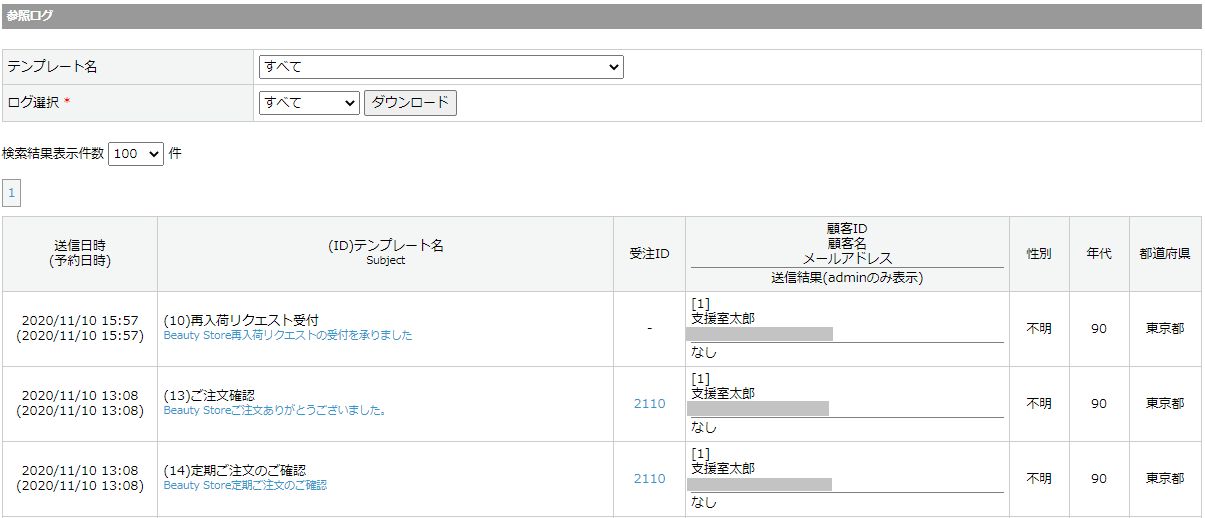Viewport: 1205px width, 518px height.
Task: Click the ダウンロード button
Action: pos(410,102)
